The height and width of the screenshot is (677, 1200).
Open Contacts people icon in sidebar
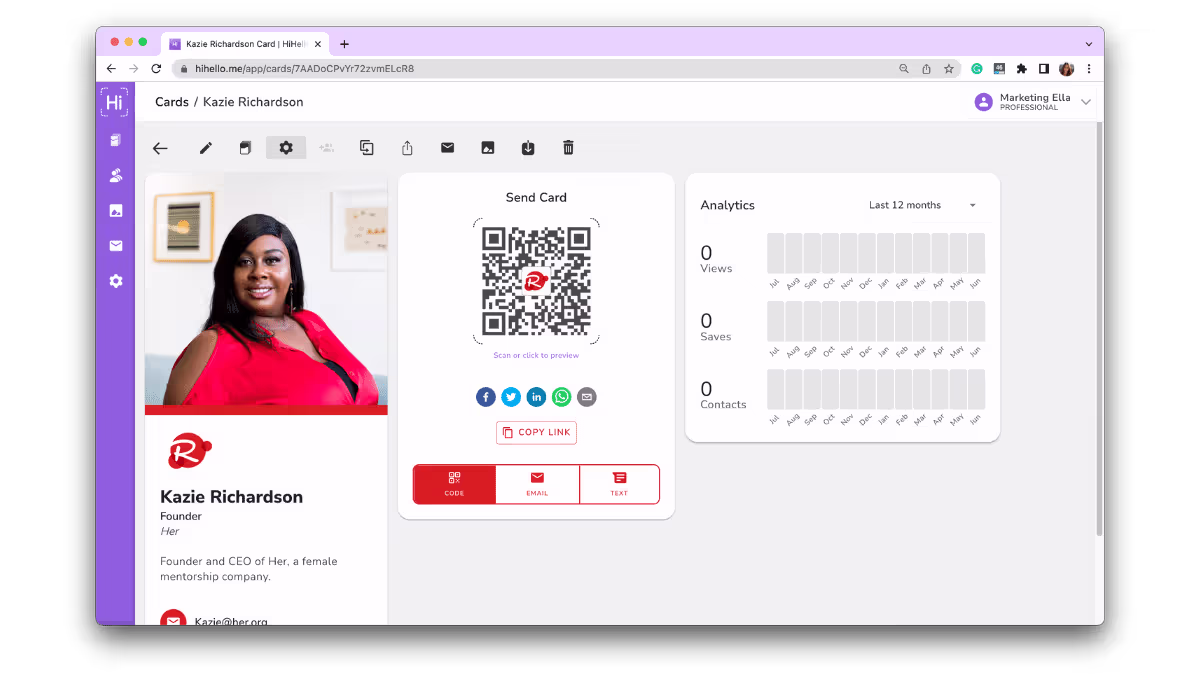116,176
